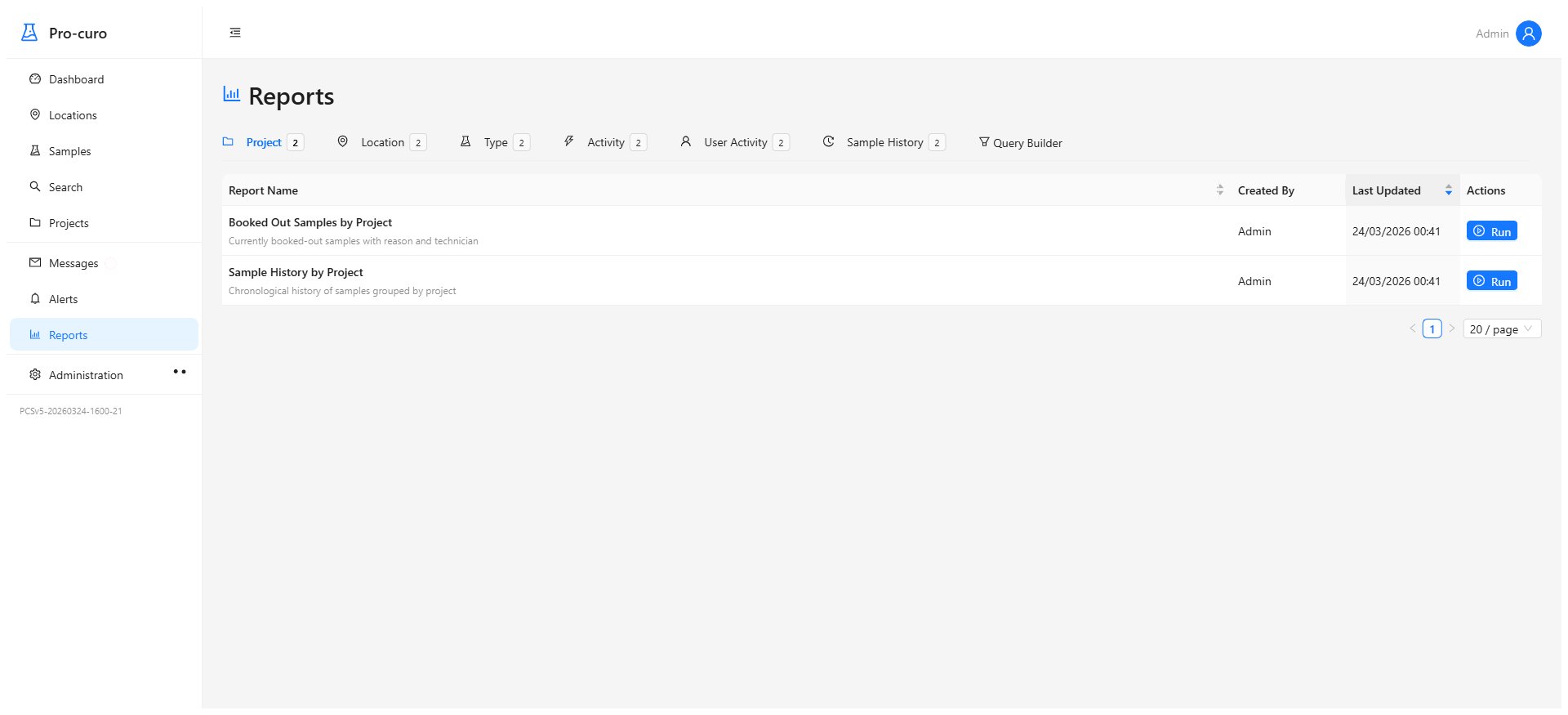1568x715 pixels.
Task: Switch to the Activity reports tab
Action: (605, 142)
